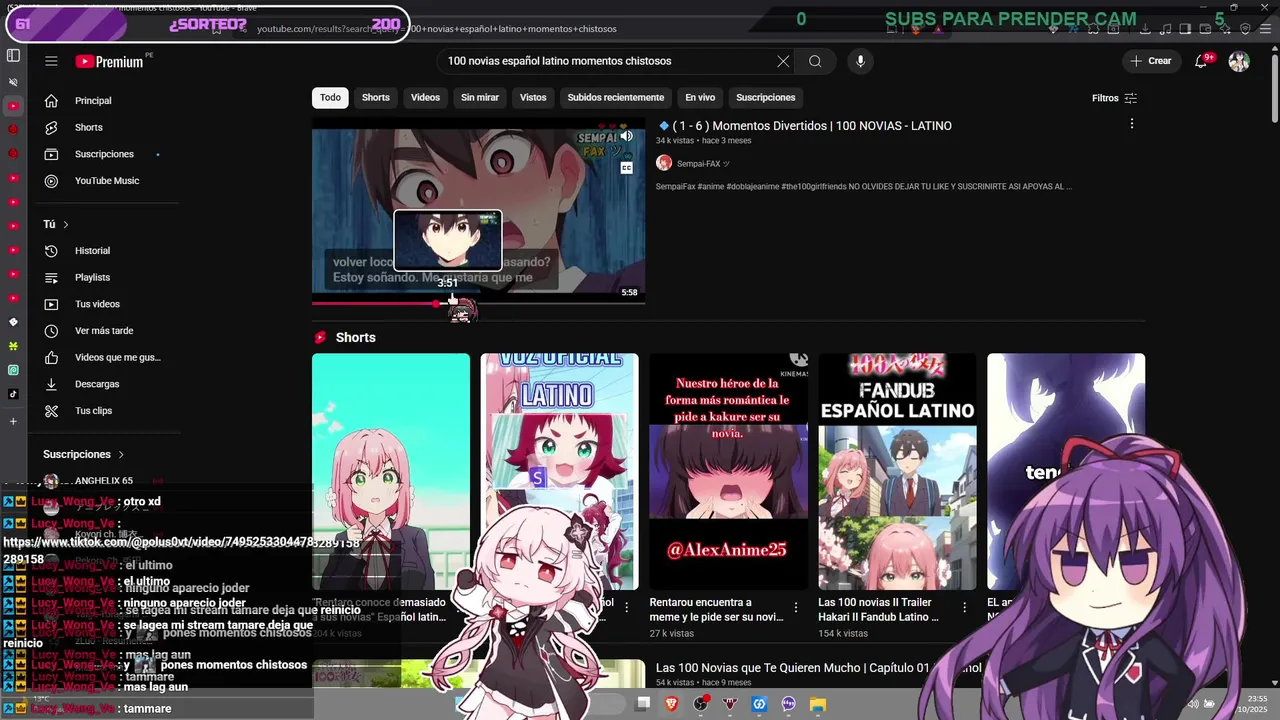Select the Vistos filter chip

(533, 98)
